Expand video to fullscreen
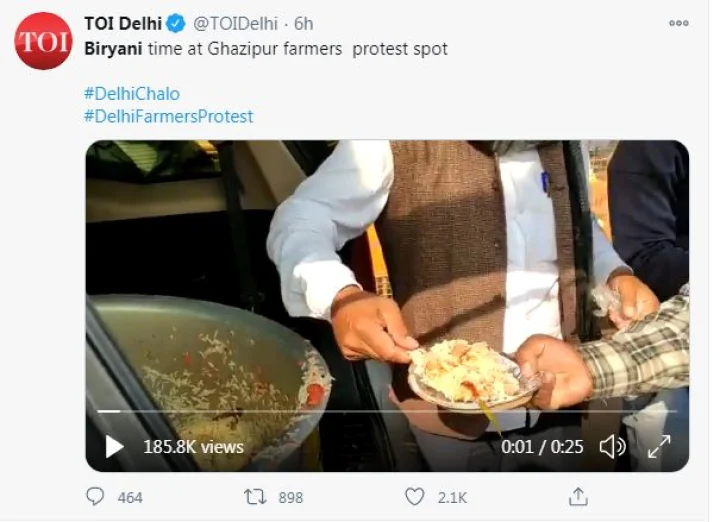Viewport: 720px width, 522px height. click(659, 446)
